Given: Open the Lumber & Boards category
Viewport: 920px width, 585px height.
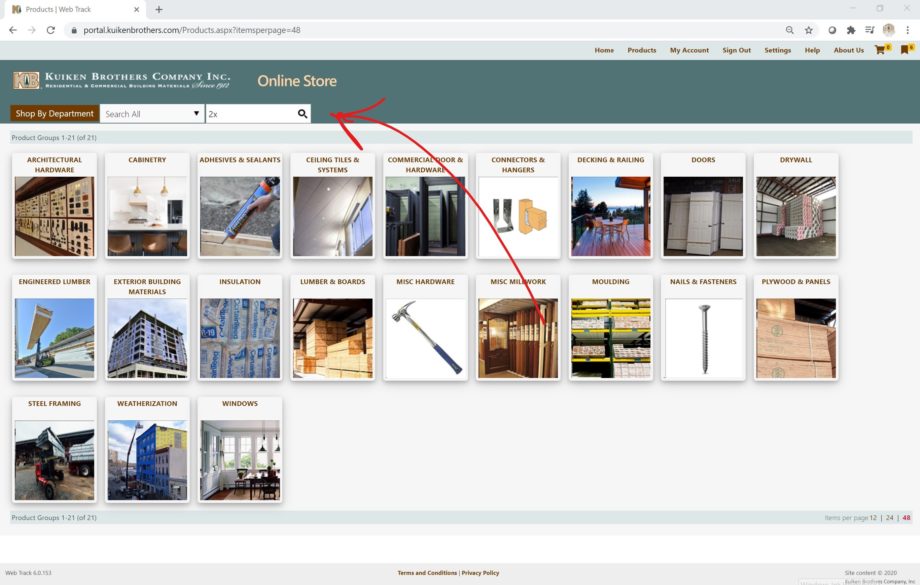Looking at the screenshot, I should tap(333, 328).
